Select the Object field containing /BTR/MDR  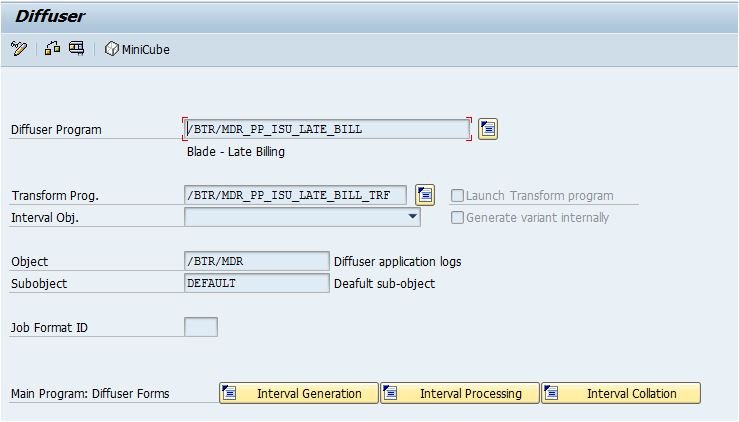pos(256,261)
